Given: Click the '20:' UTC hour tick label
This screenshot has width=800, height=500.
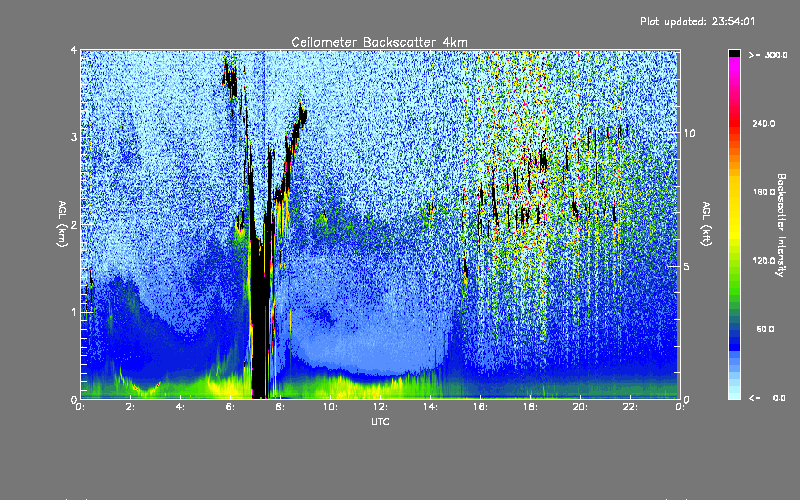Looking at the screenshot, I should tap(580, 407).
